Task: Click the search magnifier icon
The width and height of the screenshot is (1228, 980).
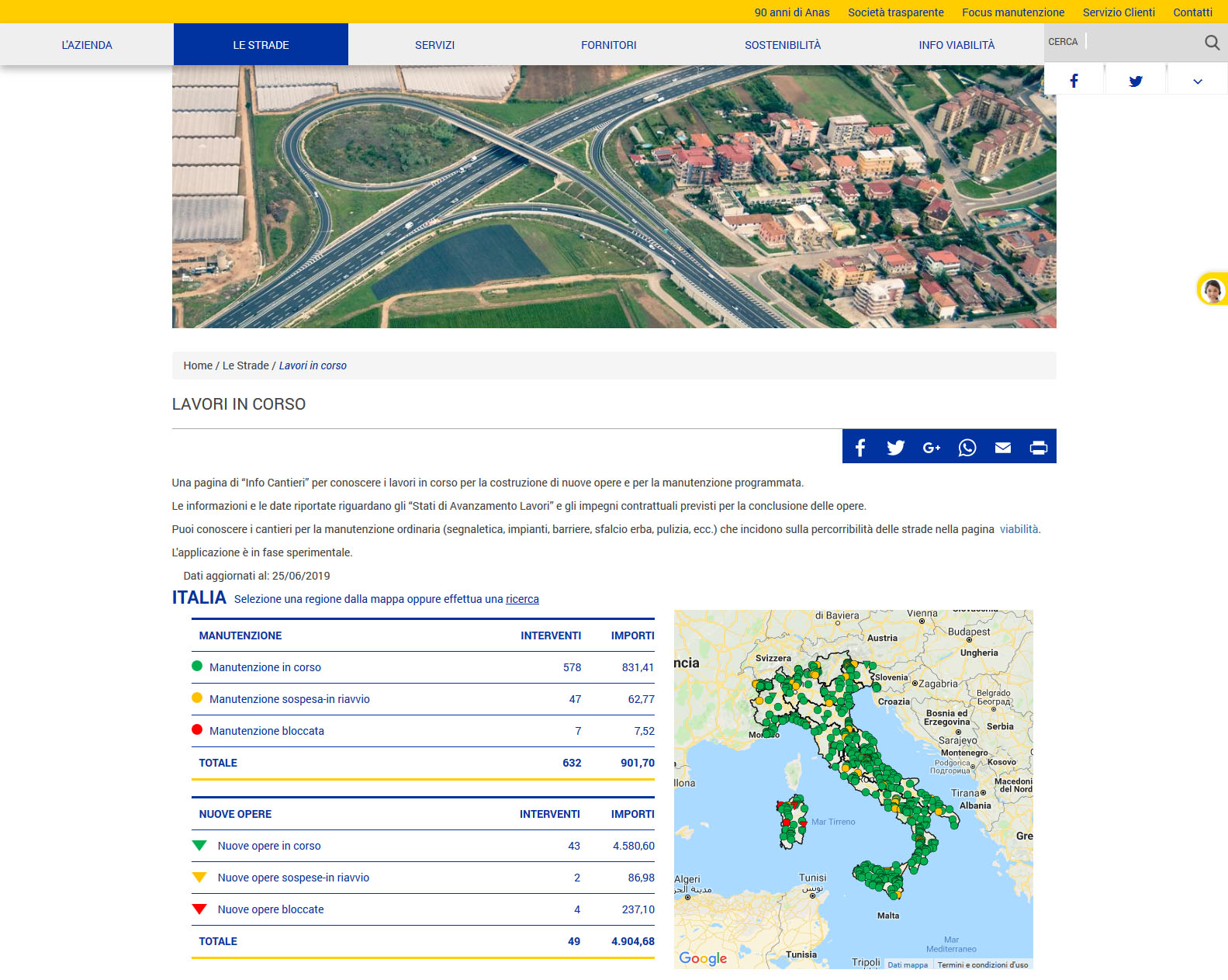Action: [x=1212, y=43]
